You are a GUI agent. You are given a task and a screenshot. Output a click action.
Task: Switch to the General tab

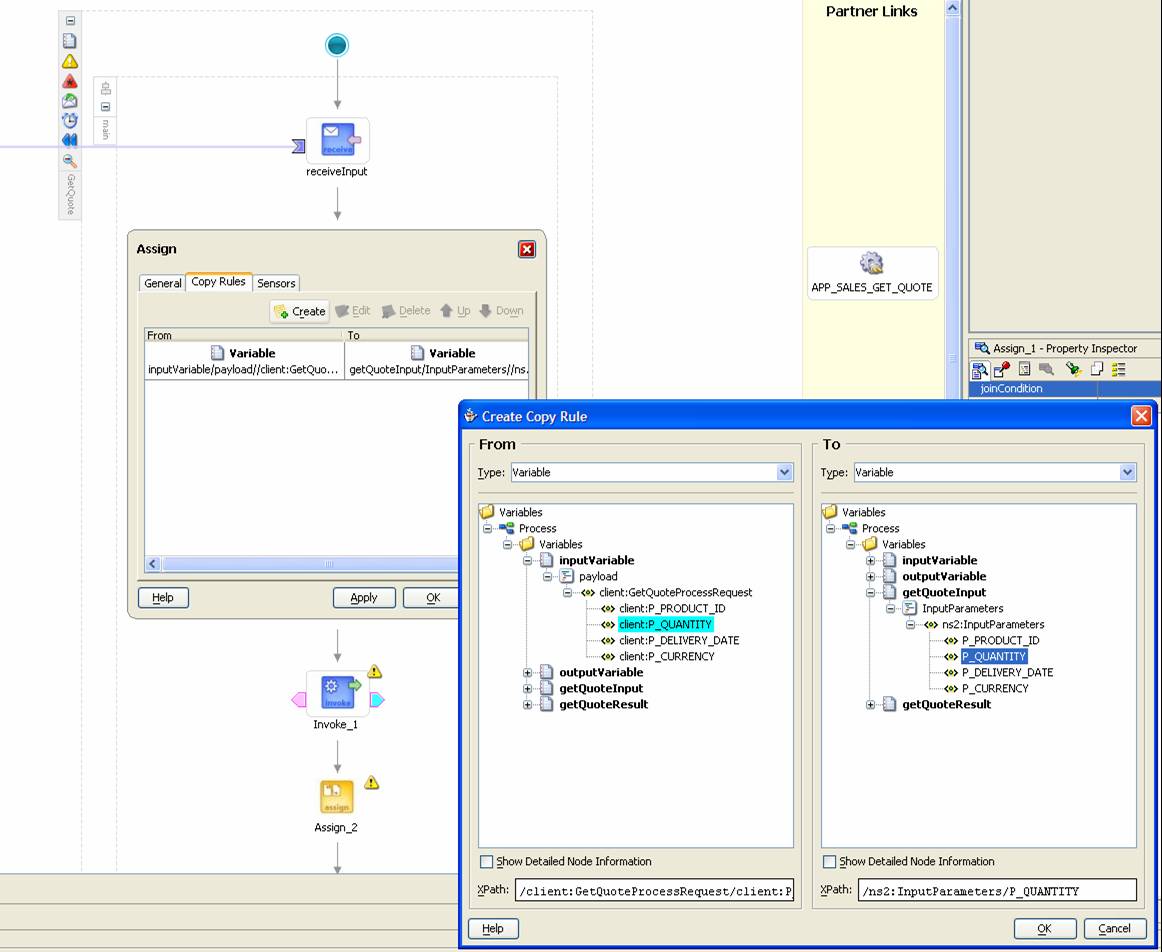pyautogui.click(x=162, y=283)
